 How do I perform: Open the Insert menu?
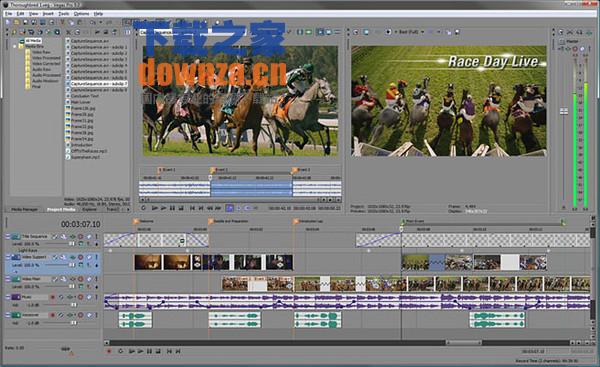click(48, 14)
